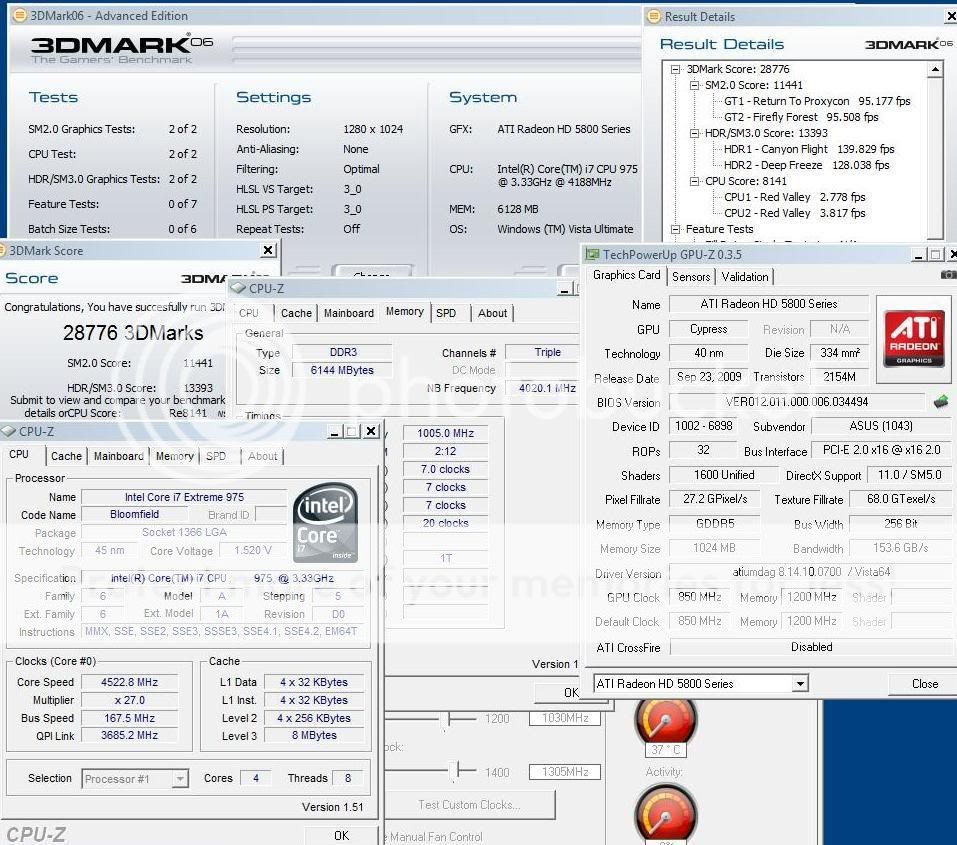Click the Result Details scrollbar up arrow

pyautogui.click(x=935, y=70)
